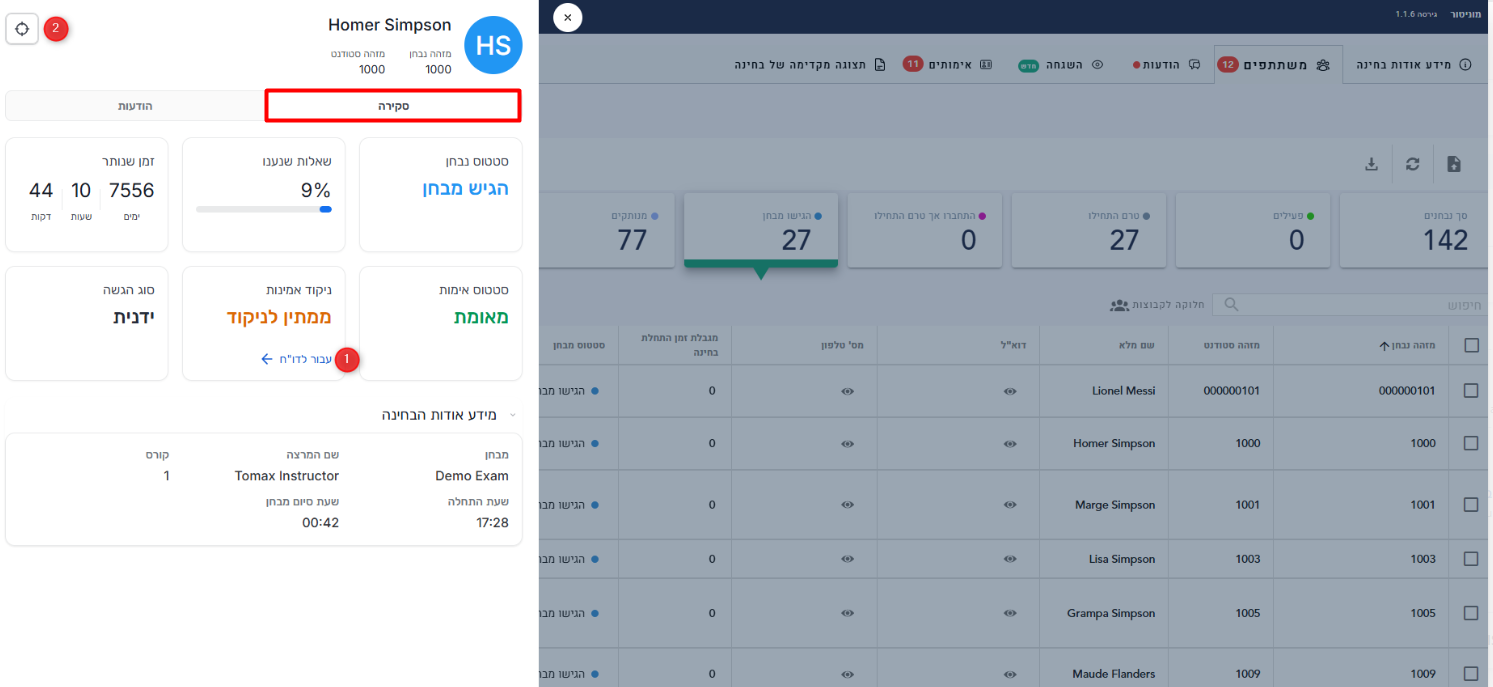This screenshot has width=1493, height=687.
Task: Show Homer Simpson's phone via the eye icon
Action: point(847,443)
